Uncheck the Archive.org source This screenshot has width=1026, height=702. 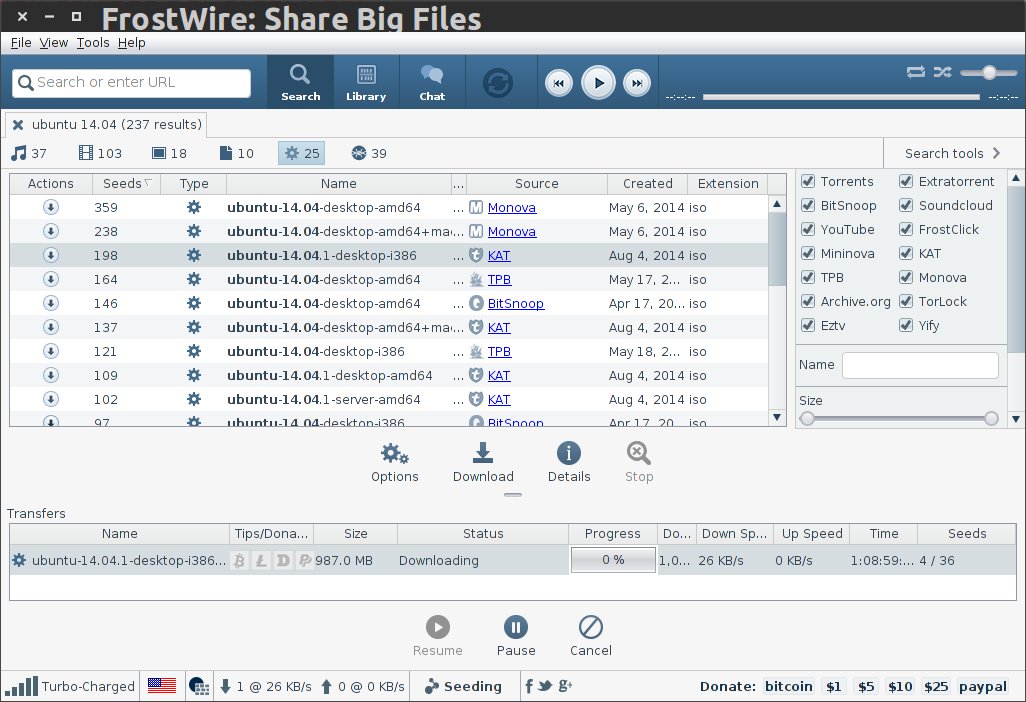807,301
